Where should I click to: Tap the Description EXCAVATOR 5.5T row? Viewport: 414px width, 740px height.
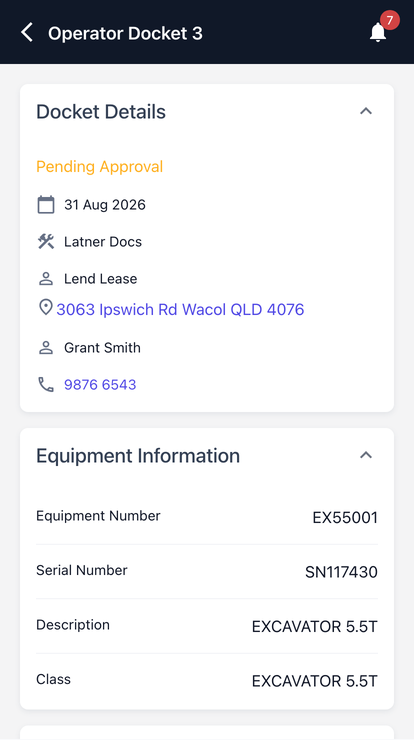[x=207, y=626]
